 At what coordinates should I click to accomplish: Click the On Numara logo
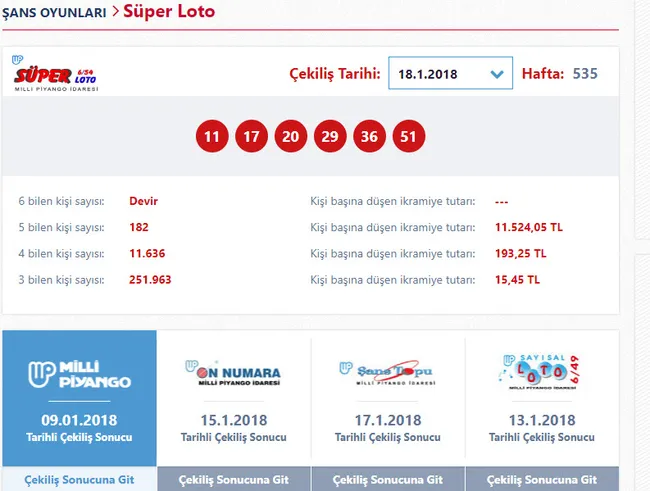pyautogui.click(x=233, y=373)
